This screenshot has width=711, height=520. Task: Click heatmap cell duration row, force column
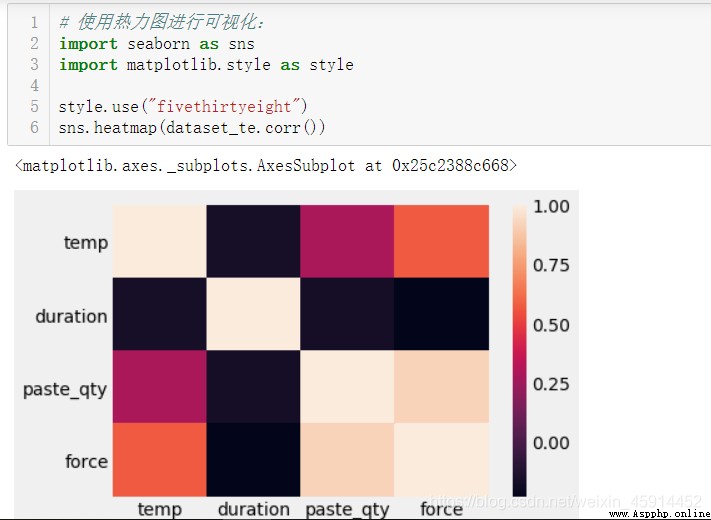pos(442,314)
